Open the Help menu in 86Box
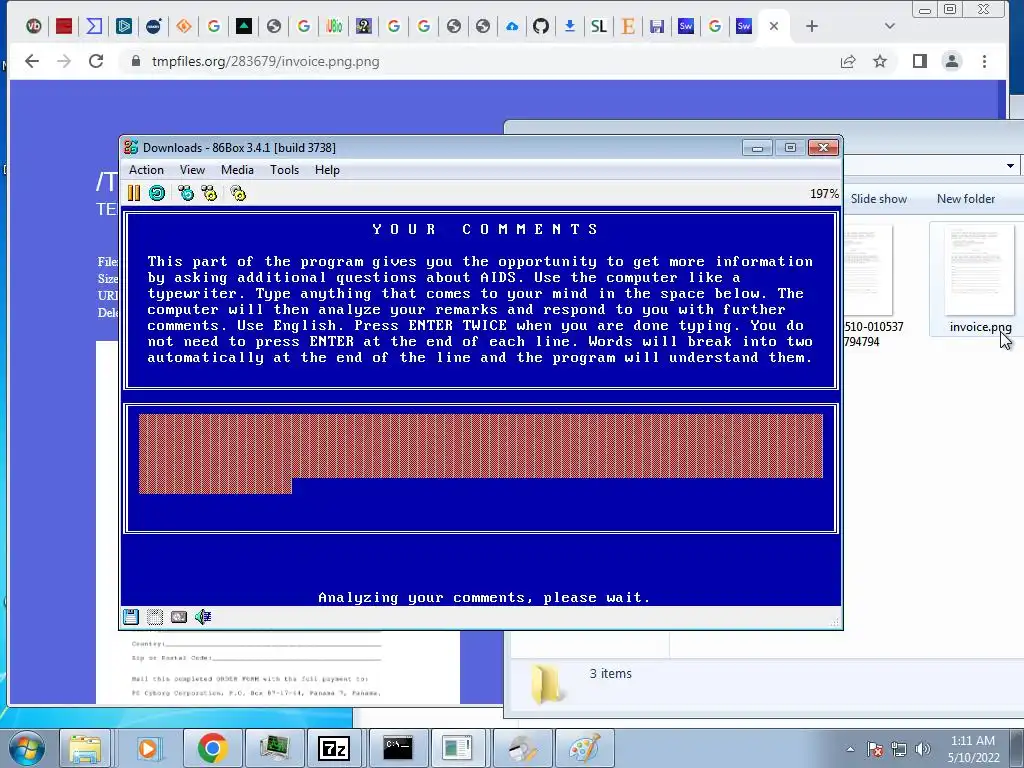Viewport: 1024px width, 768px height. (x=327, y=170)
